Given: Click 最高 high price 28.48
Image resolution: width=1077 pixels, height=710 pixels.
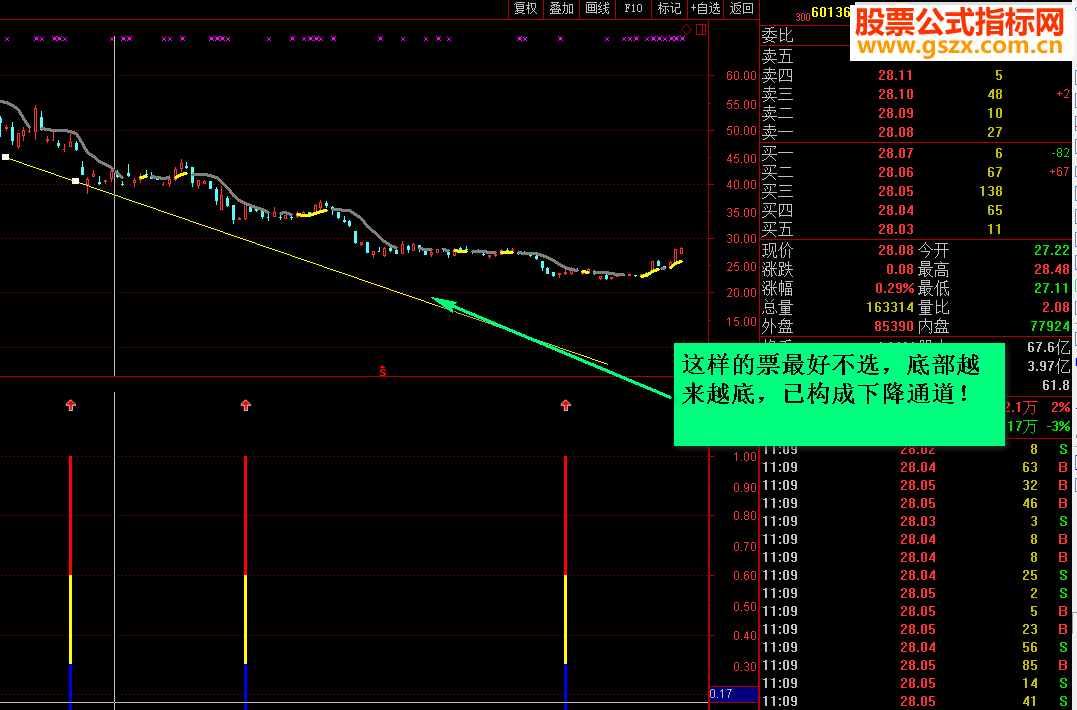Looking at the screenshot, I should 1052,269.
